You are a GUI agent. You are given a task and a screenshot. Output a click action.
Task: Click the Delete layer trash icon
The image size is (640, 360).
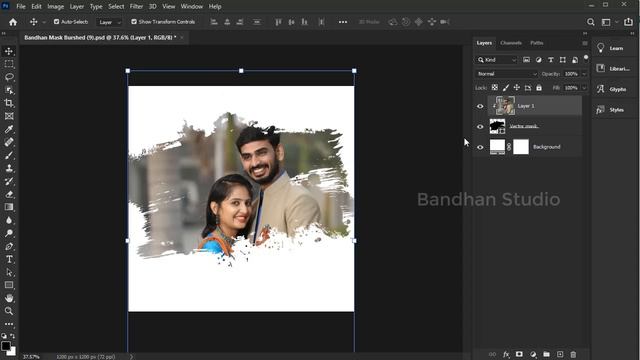(x=573, y=354)
